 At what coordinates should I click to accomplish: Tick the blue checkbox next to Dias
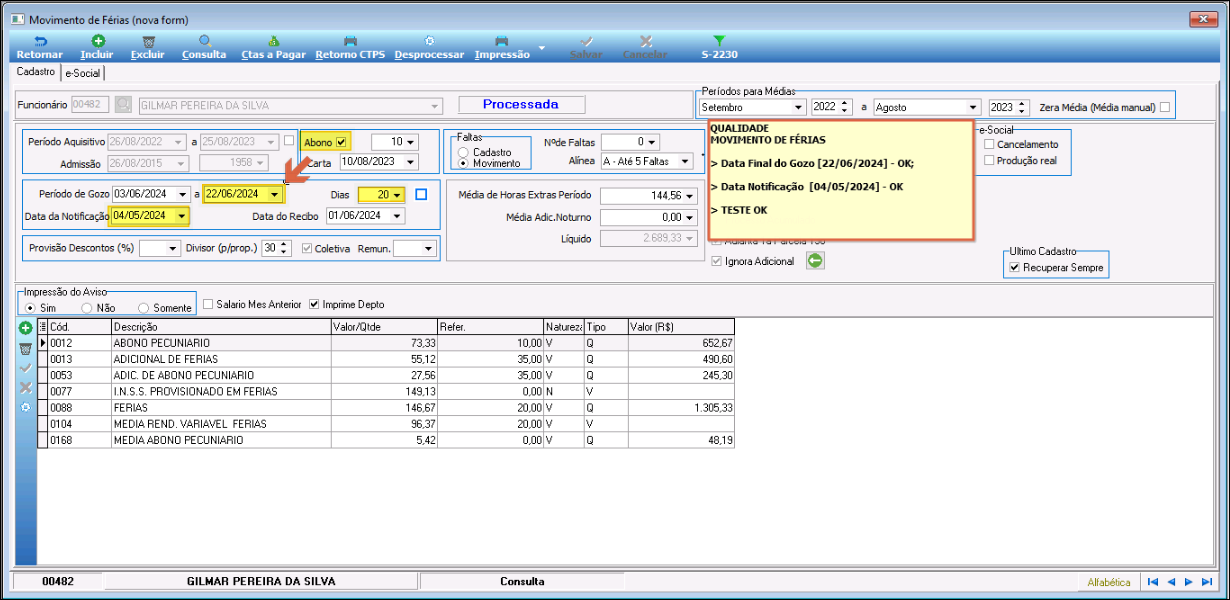click(421, 194)
